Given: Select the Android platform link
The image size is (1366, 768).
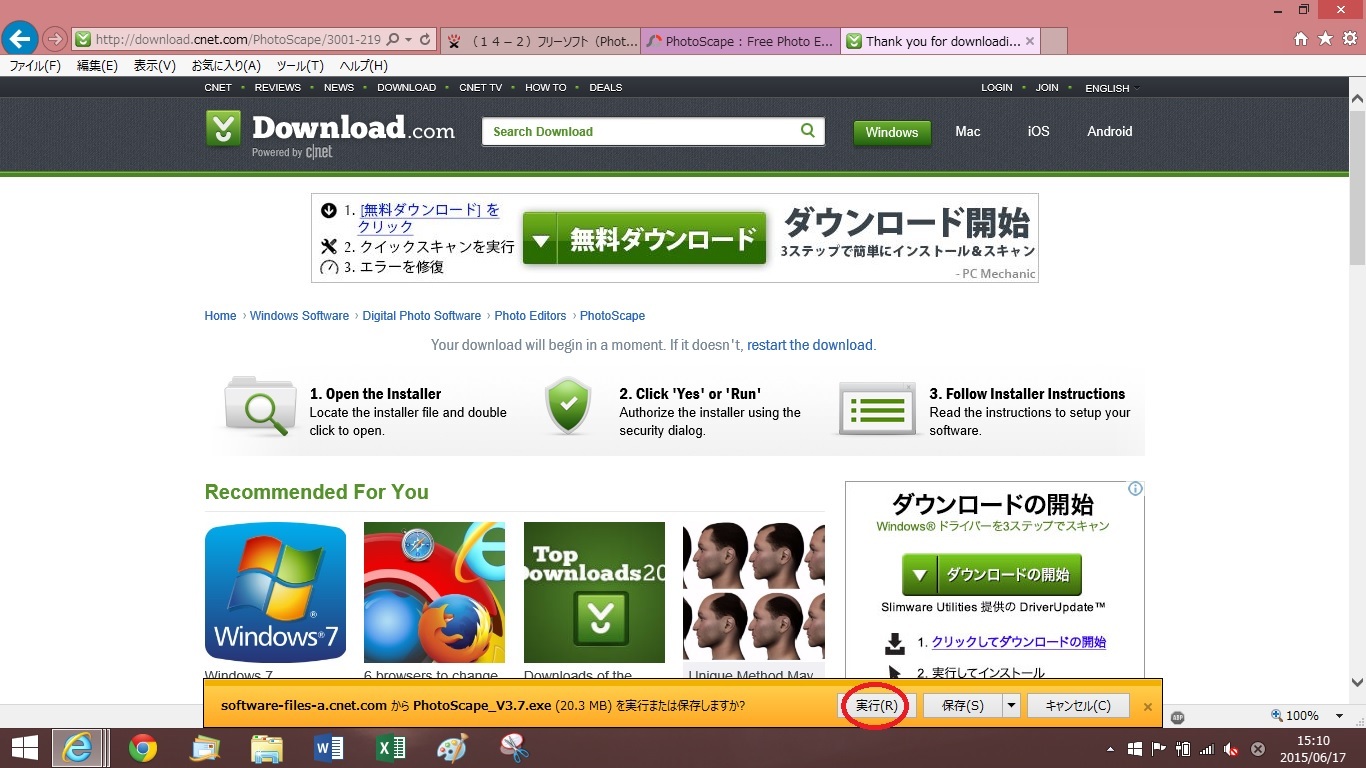Looking at the screenshot, I should [x=1110, y=131].
